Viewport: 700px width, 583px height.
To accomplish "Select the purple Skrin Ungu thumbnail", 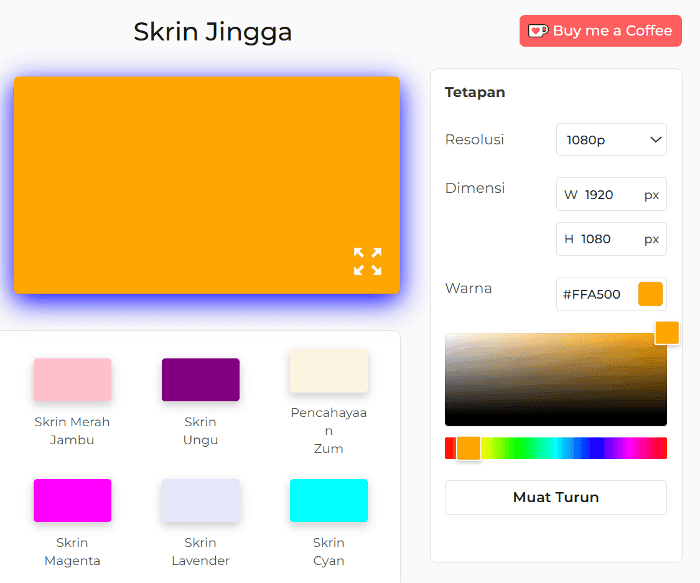I will (x=200, y=379).
